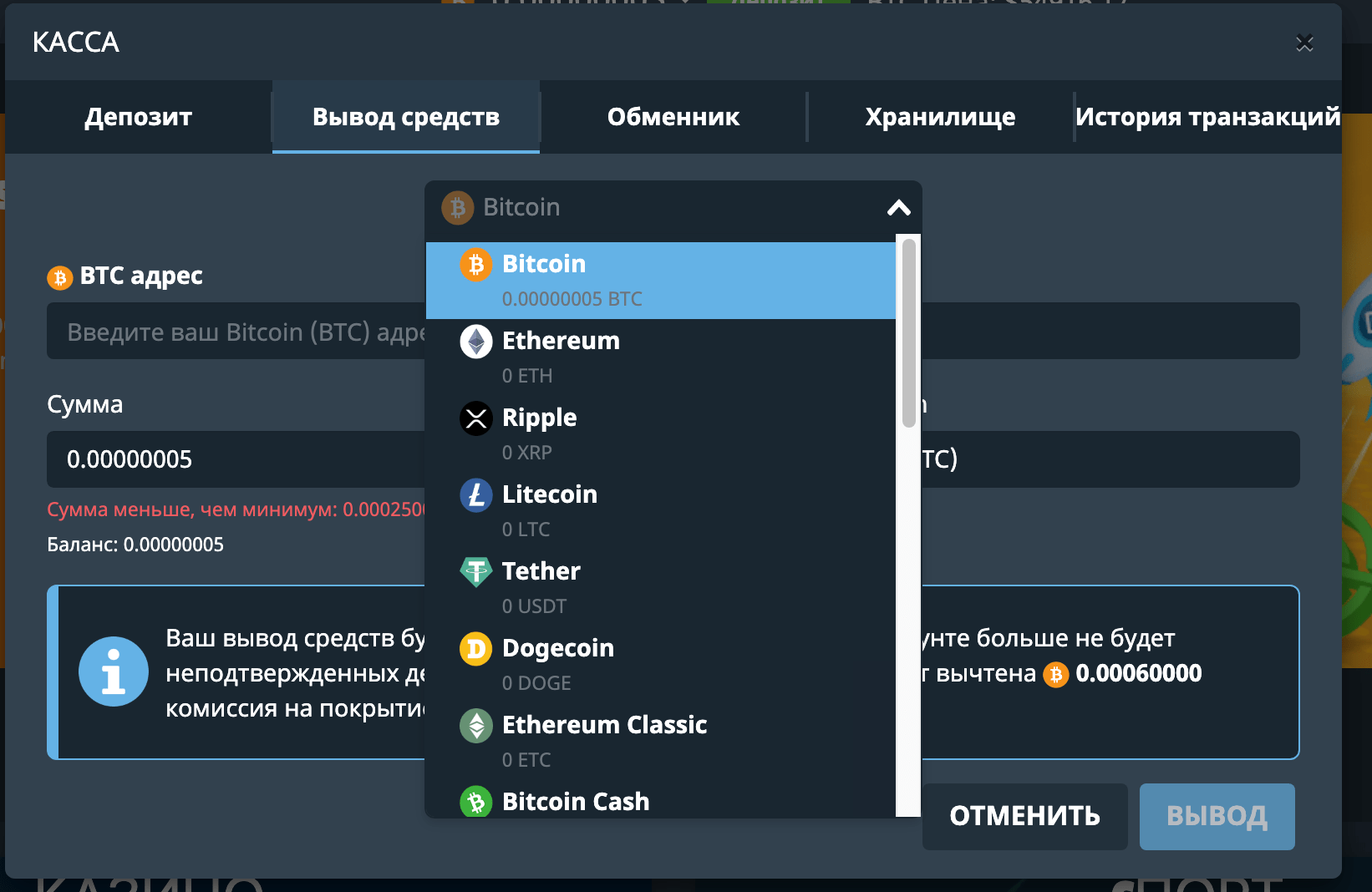Screen dimensions: 1372x892
Task: Click the 0 ETC balance text
Action: (x=526, y=760)
